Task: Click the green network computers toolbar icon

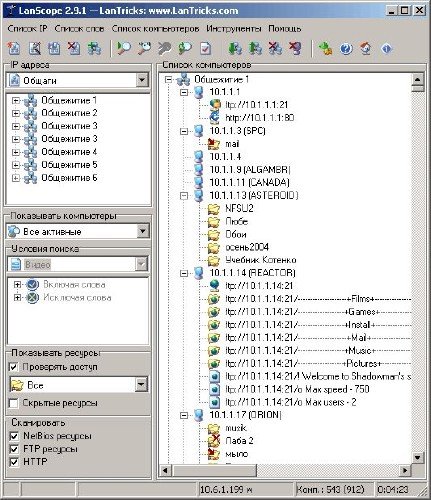Action: click(94, 49)
